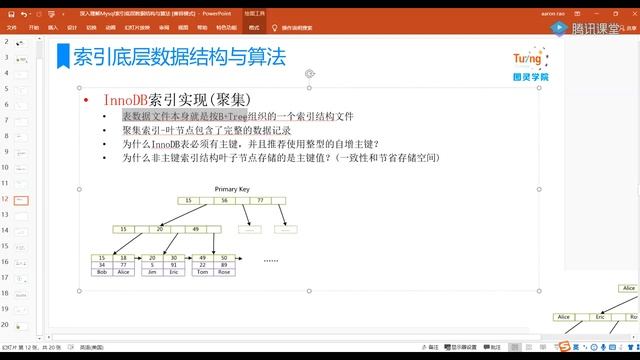Click bullet text 聚集索引-叶节点包含了完整的数据记录
Image resolution: width=640 pixels, height=360 pixels.
(207, 131)
